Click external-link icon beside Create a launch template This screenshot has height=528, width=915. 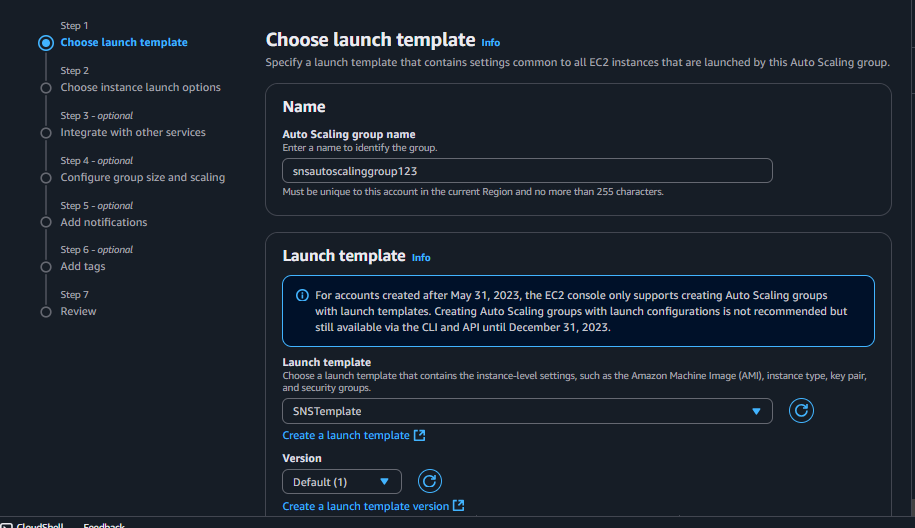point(420,436)
